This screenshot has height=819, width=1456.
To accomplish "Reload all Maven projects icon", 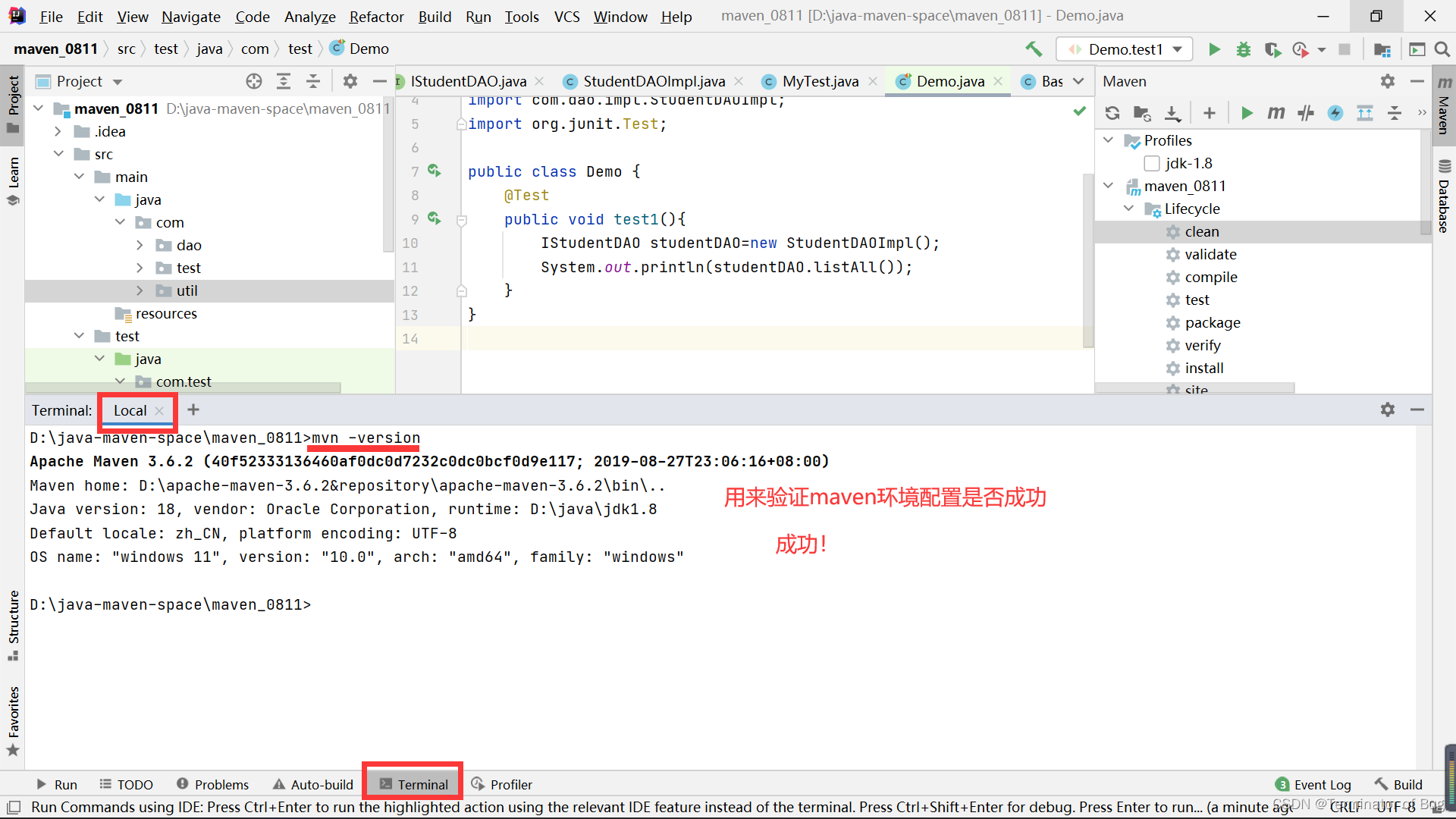I will click(x=1112, y=113).
